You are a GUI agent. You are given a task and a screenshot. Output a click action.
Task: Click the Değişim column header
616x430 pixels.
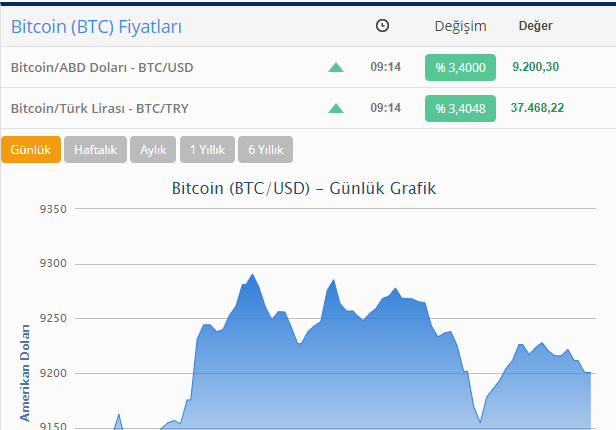pos(460,26)
